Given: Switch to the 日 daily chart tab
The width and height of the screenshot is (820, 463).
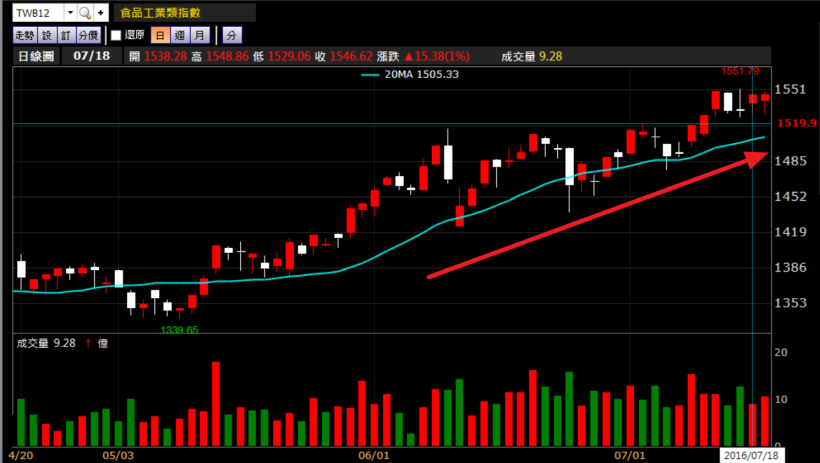Looking at the screenshot, I should tap(160, 36).
